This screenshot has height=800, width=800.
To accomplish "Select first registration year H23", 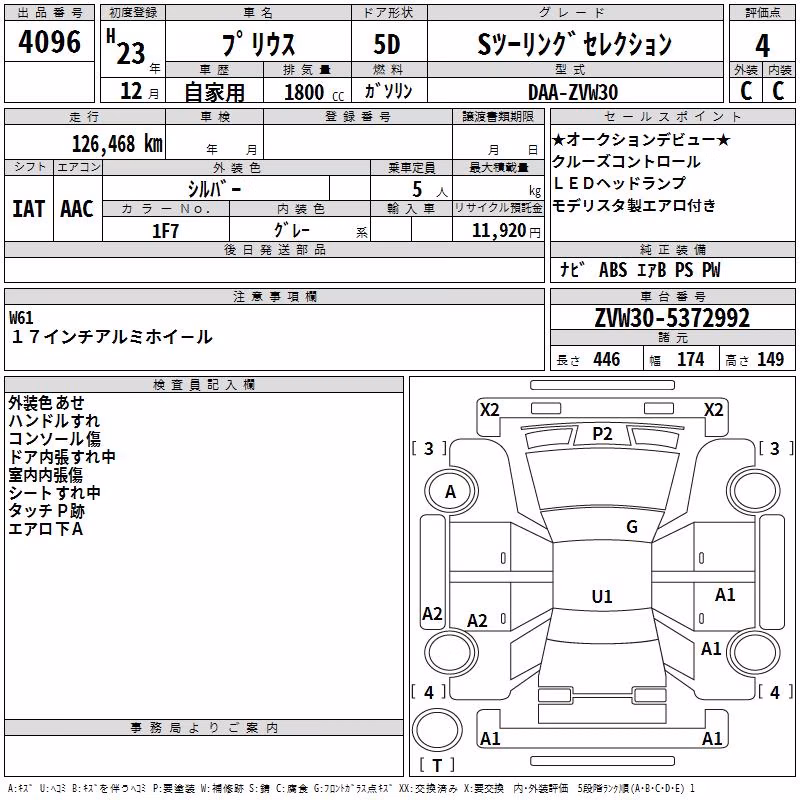I will [126, 47].
